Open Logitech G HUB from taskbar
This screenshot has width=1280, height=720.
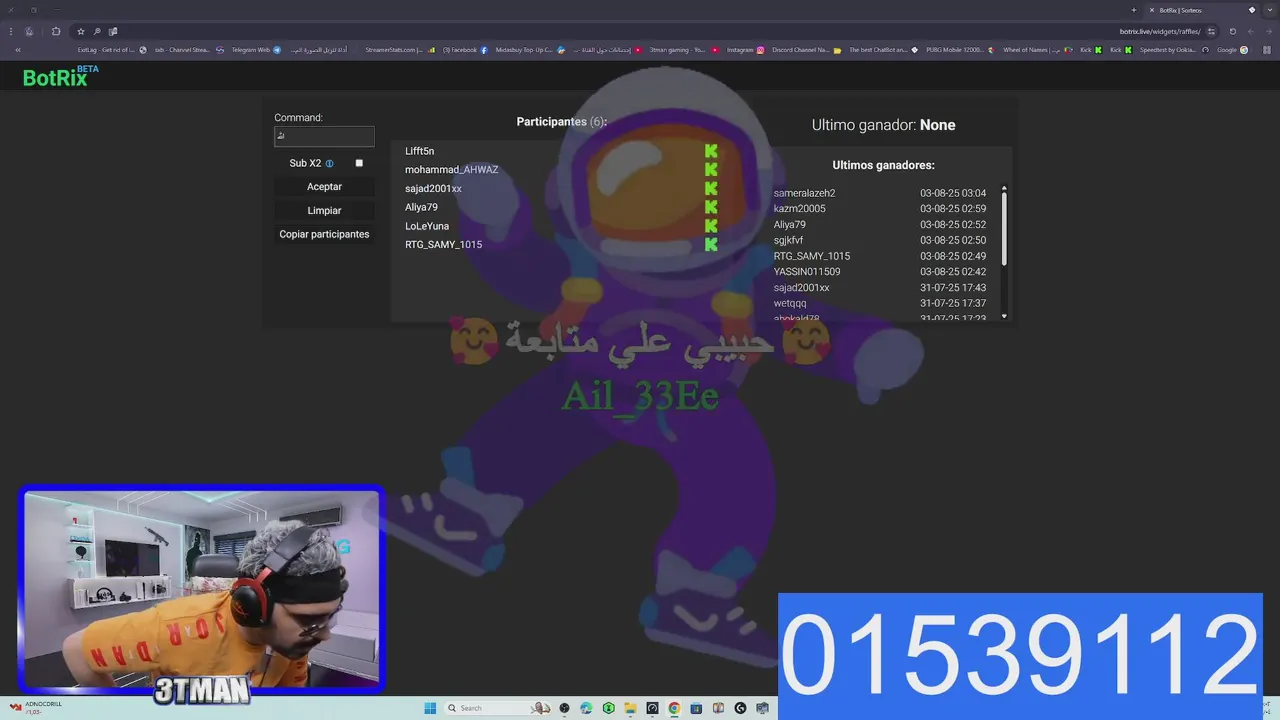pyautogui.click(x=740, y=708)
